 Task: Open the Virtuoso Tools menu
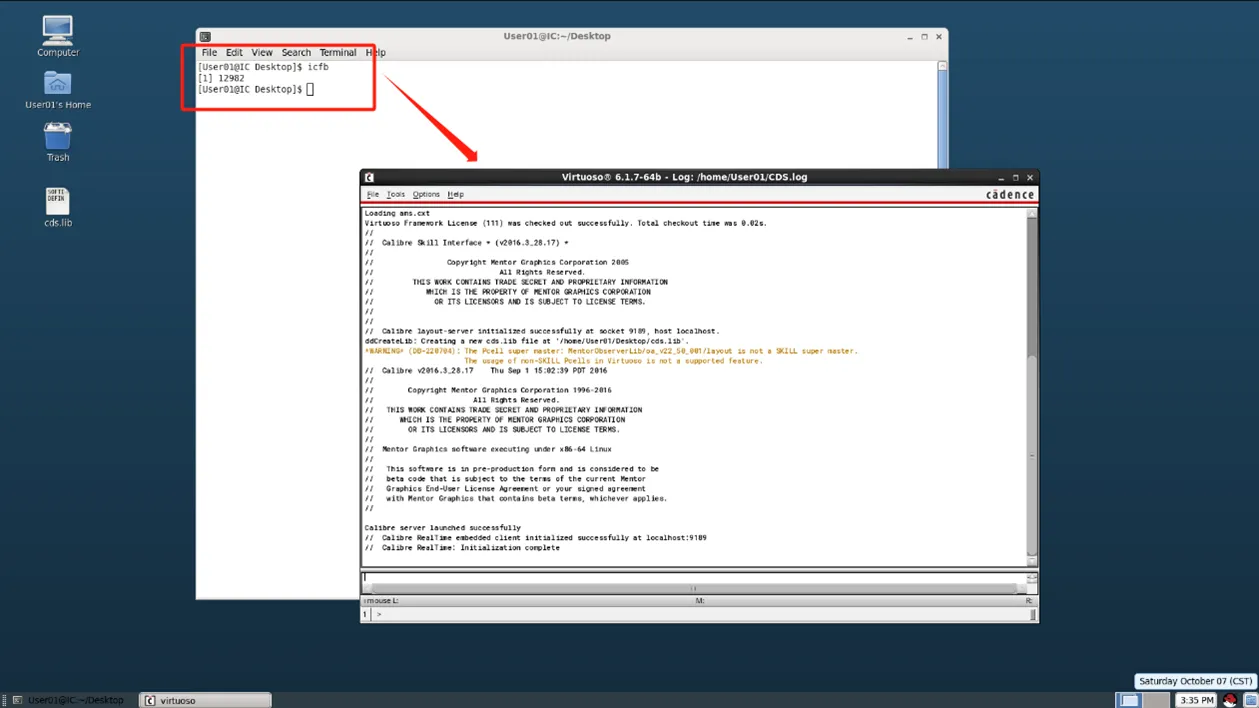click(x=395, y=195)
